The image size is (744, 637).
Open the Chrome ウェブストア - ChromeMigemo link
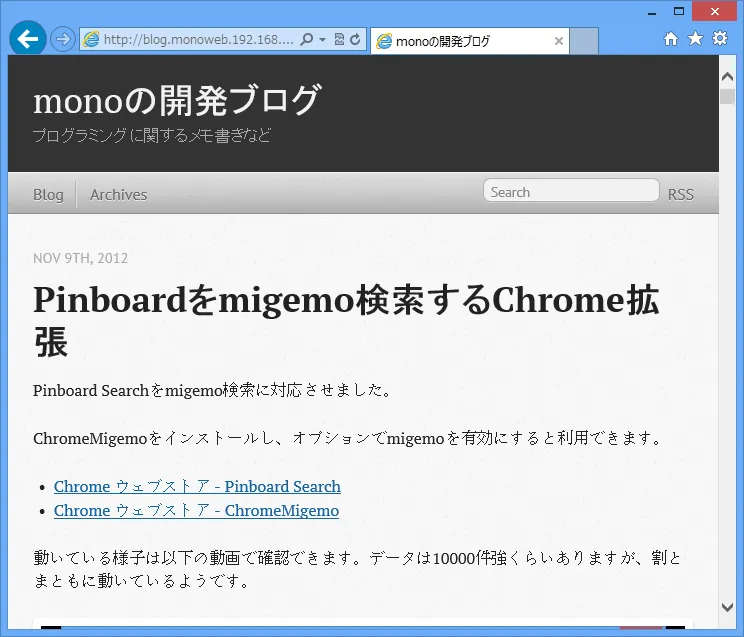pyautogui.click(x=196, y=511)
